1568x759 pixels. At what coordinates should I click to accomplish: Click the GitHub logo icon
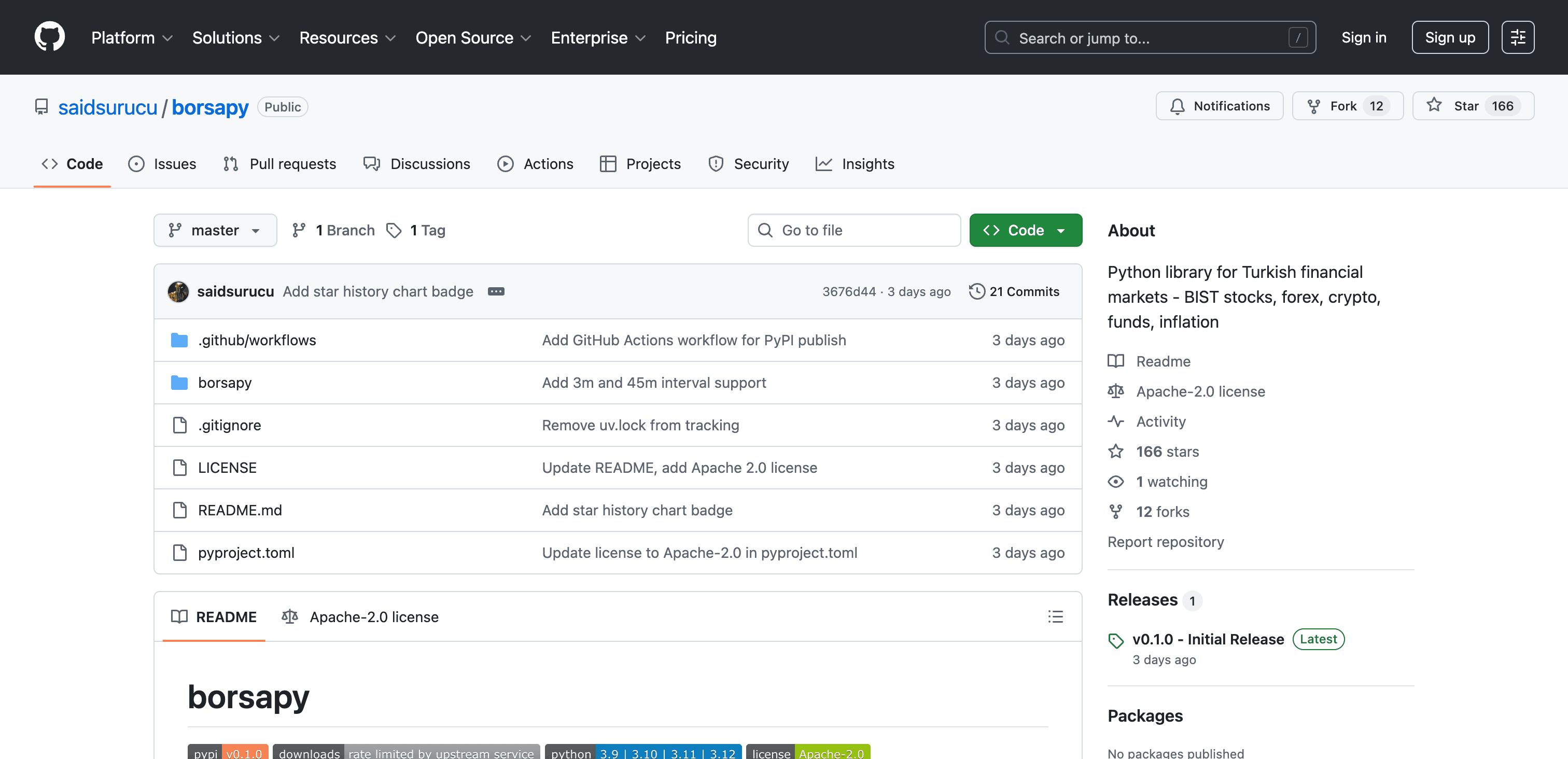49,37
